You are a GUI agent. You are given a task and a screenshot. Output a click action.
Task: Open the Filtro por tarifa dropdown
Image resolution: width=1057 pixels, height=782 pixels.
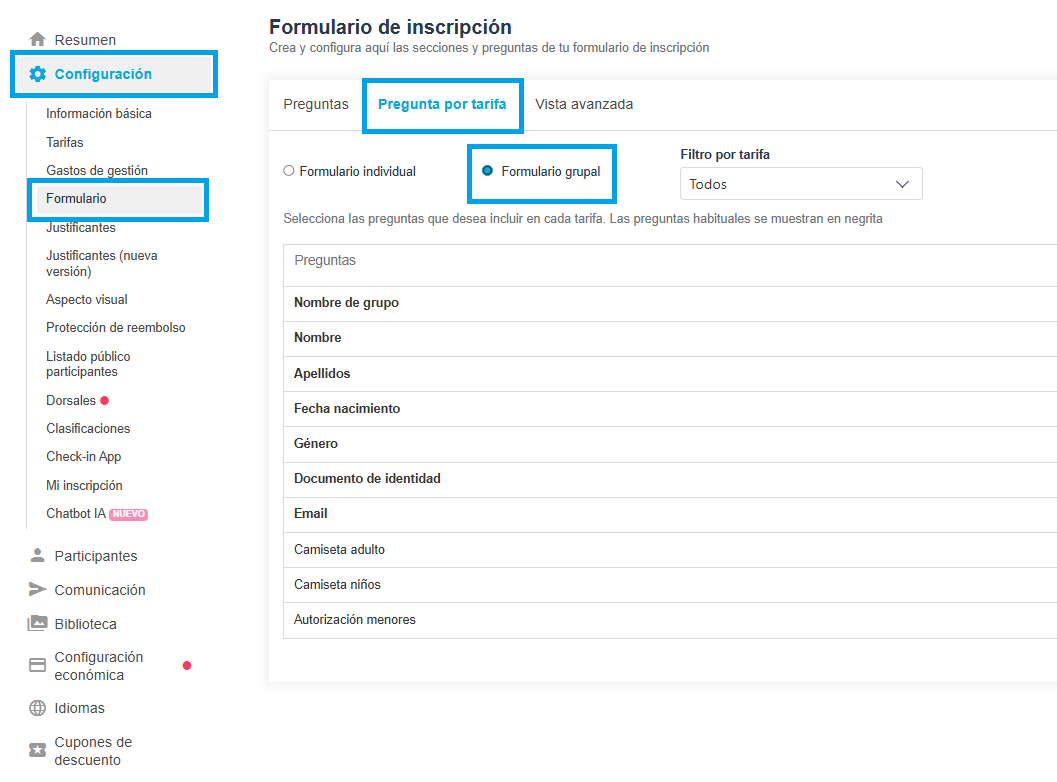click(801, 184)
